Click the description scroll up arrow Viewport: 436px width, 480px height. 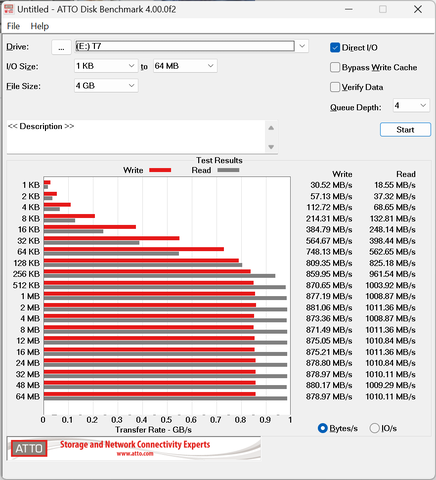coord(271,128)
